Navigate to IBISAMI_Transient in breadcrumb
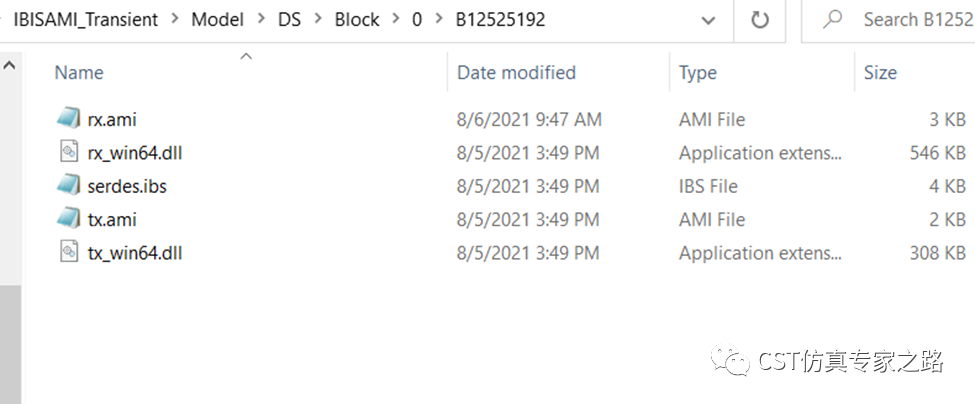 coord(86,20)
